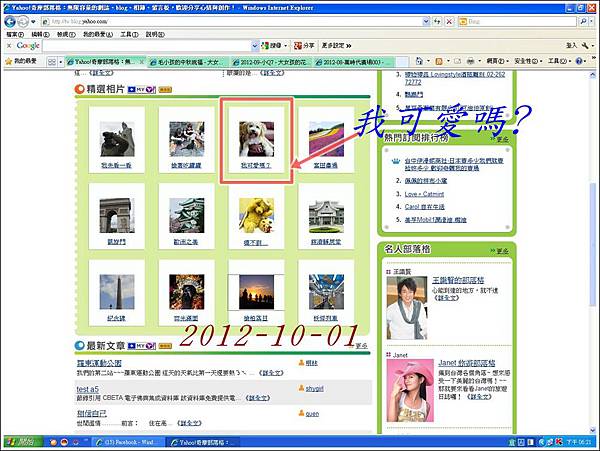Open a new blank browser tab
The width and height of the screenshot is (600, 451).
(x=402, y=62)
